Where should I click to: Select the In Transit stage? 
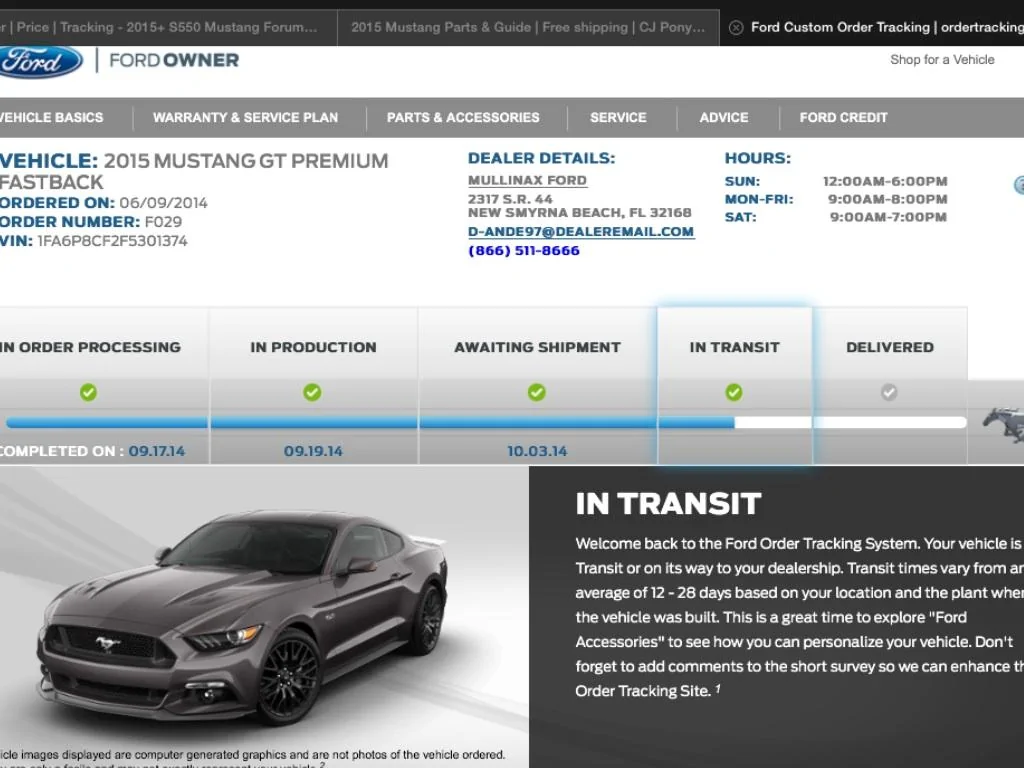pos(734,347)
